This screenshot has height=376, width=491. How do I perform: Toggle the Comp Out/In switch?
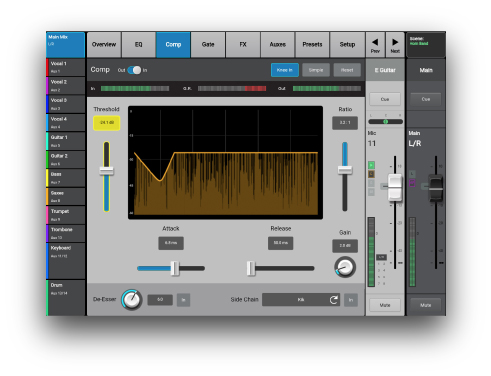coord(134,70)
